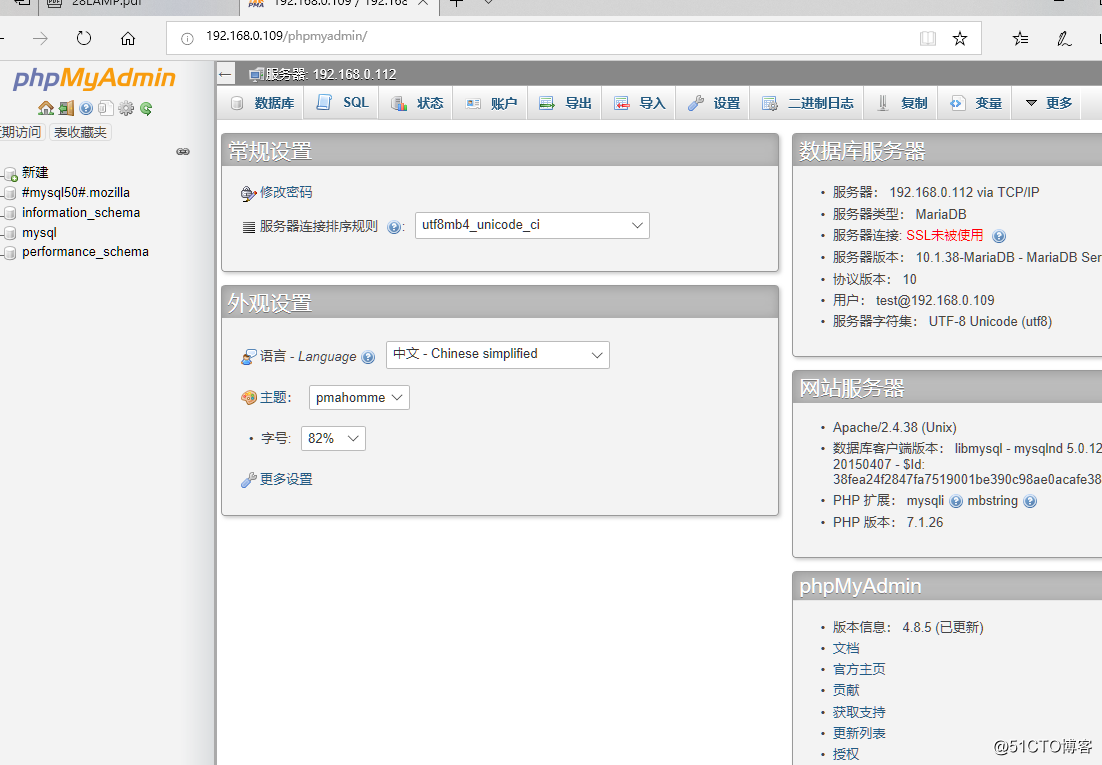Screen dimensions: 1102x765
Task: Click help icon next to mbstring extension
Action: click(1030, 501)
